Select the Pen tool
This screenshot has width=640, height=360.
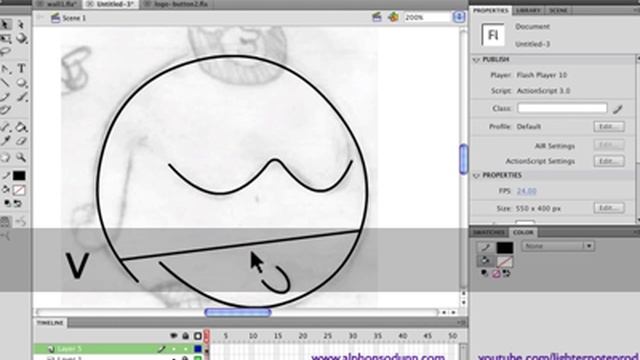coord(6,69)
